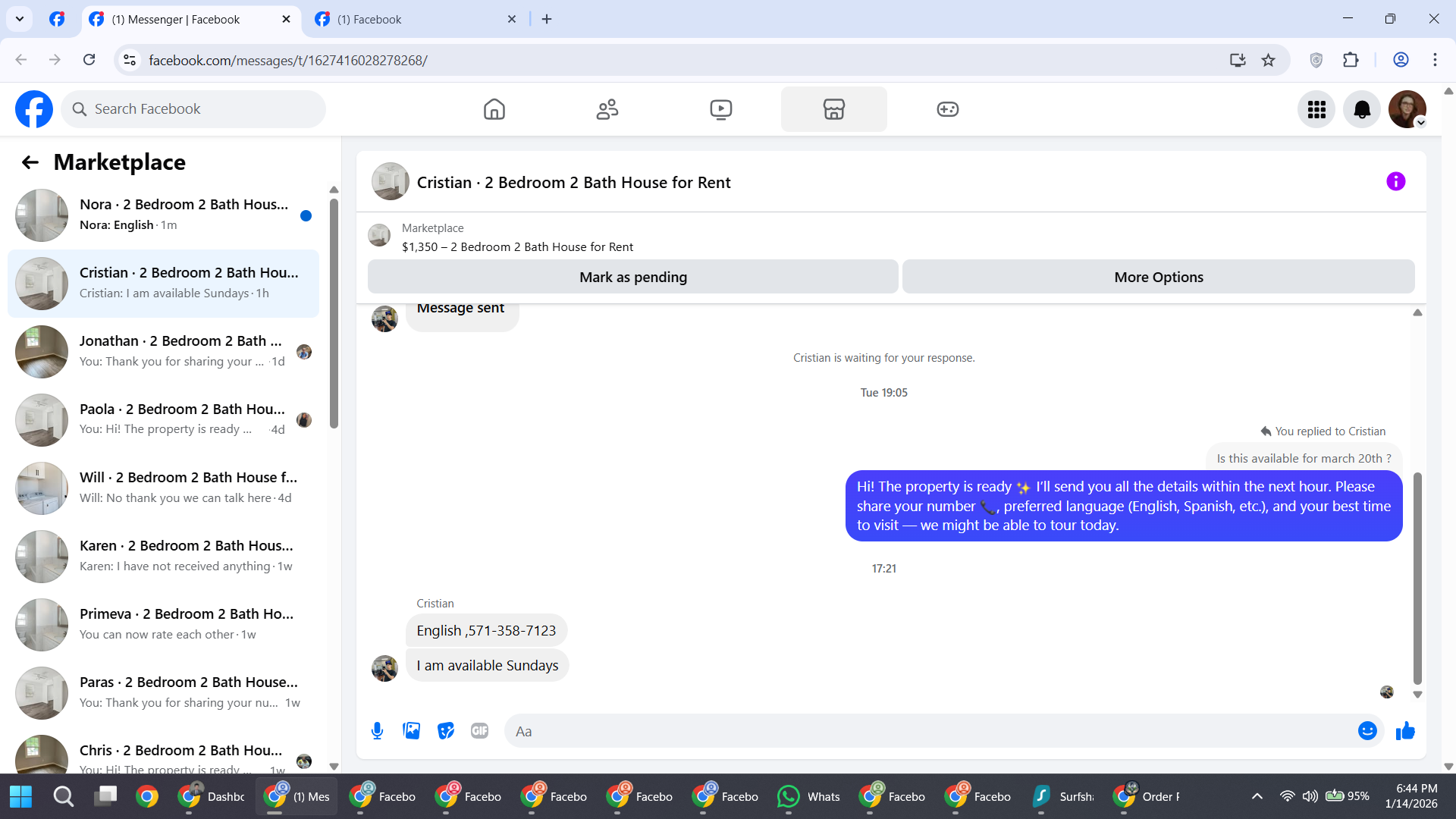Go back from Marketplace chats list
The height and width of the screenshot is (819, 1456).
click(30, 162)
